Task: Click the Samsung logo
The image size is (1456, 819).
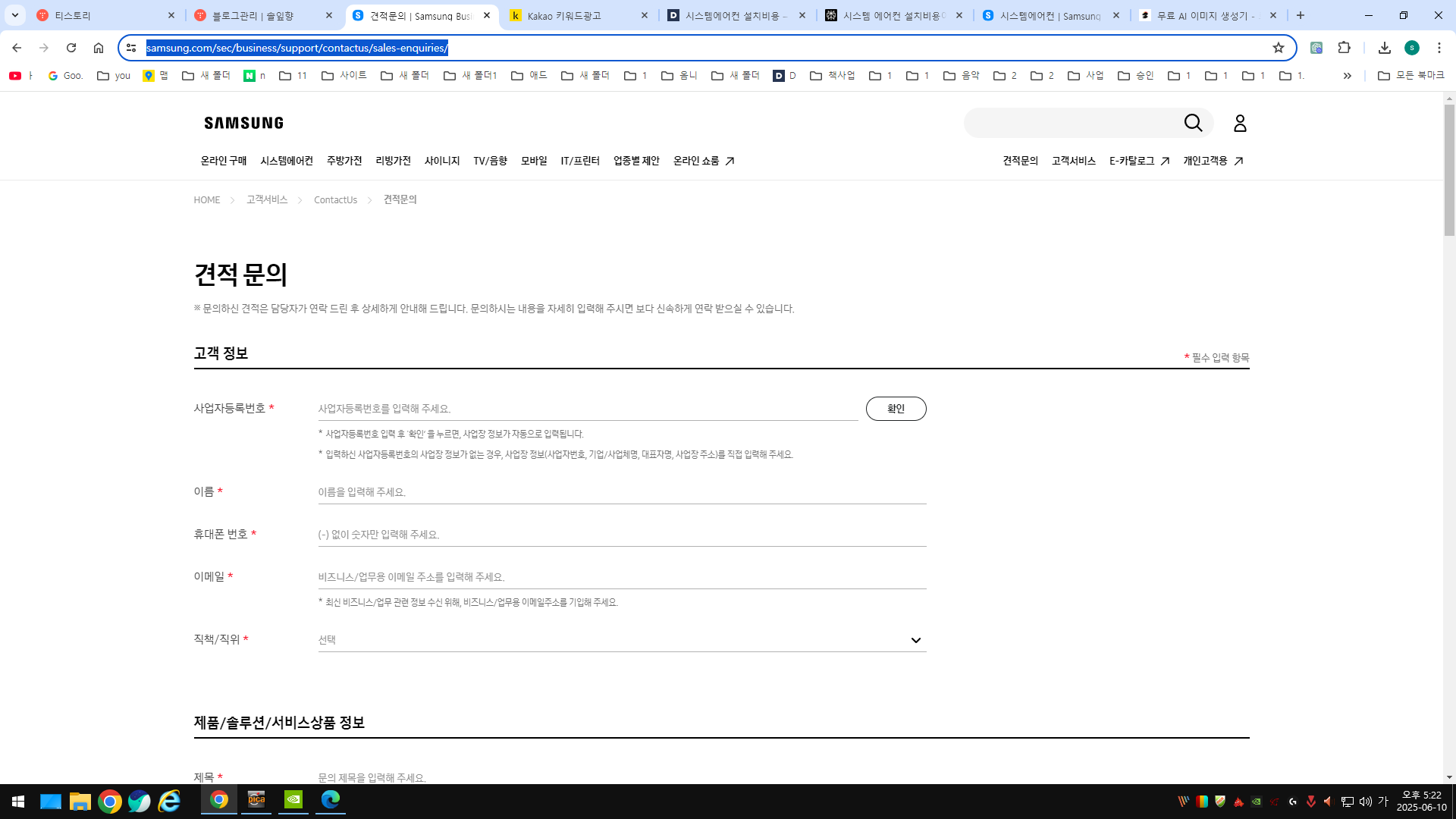Action: click(243, 123)
